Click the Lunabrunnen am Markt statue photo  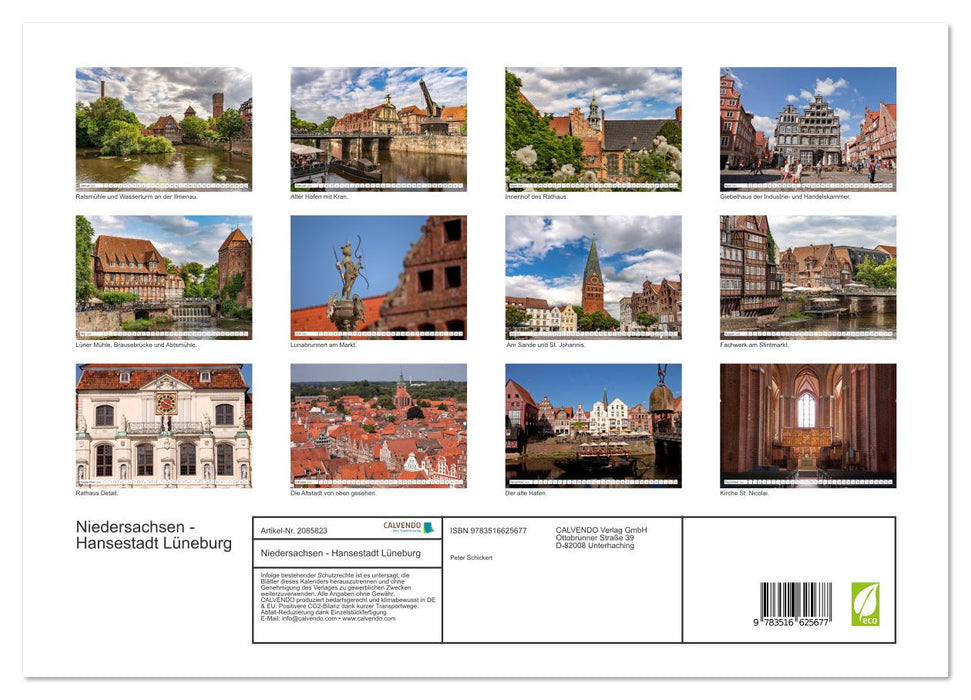(378, 278)
